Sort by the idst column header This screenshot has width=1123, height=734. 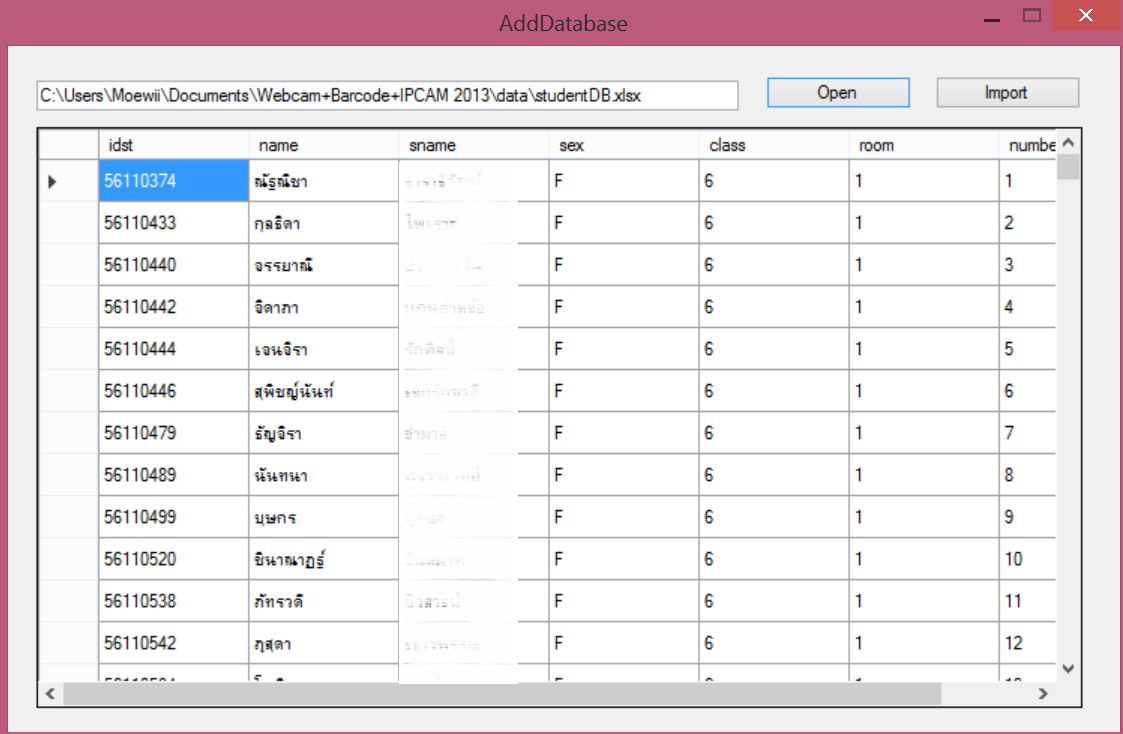173,146
